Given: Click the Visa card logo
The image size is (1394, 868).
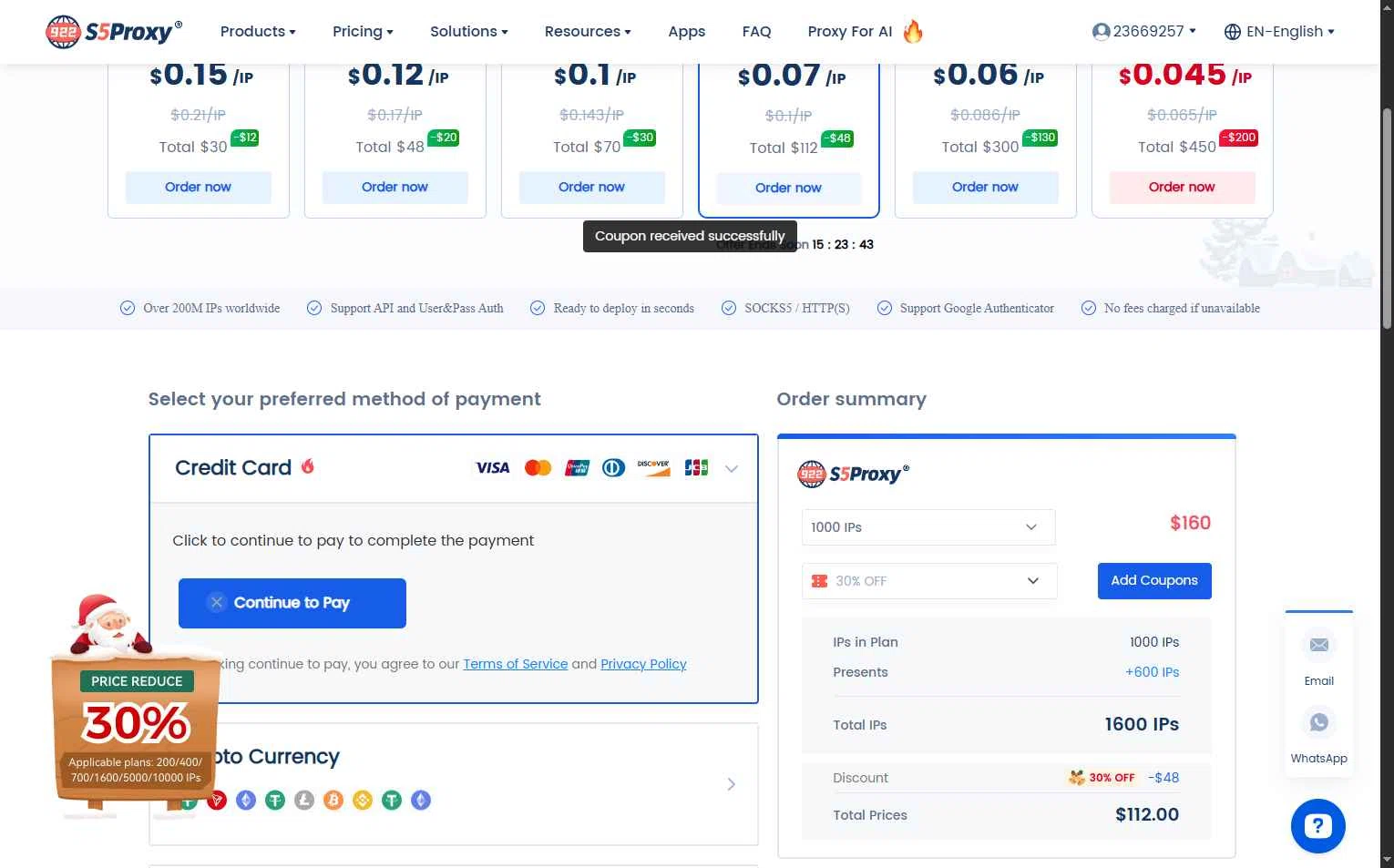Looking at the screenshot, I should point(493,468).
